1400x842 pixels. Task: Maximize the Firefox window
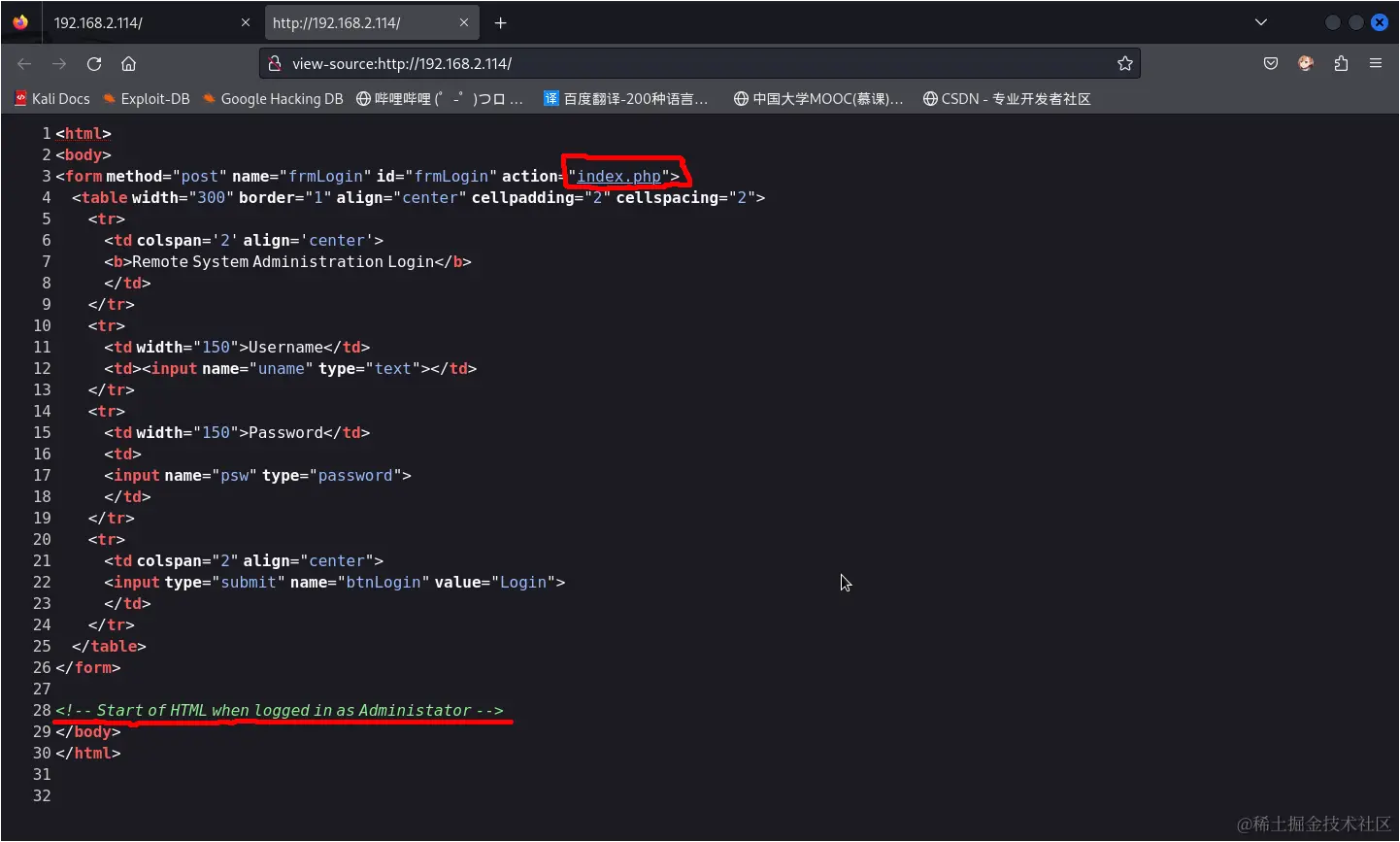click(1355, 22)
